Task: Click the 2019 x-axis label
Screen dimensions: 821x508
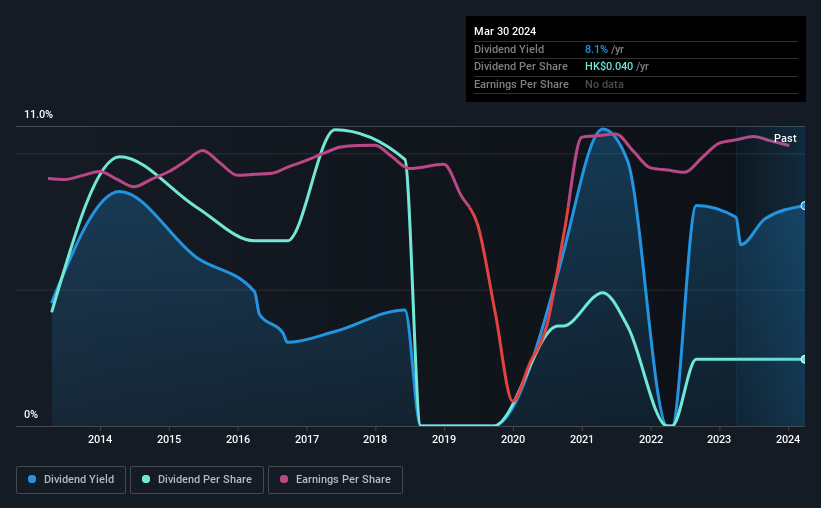Action: click(x=444, y=439)
